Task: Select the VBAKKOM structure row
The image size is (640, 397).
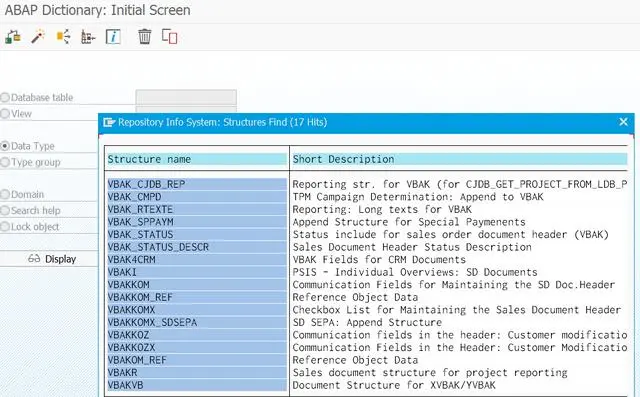Action: [x=197, y=285]
